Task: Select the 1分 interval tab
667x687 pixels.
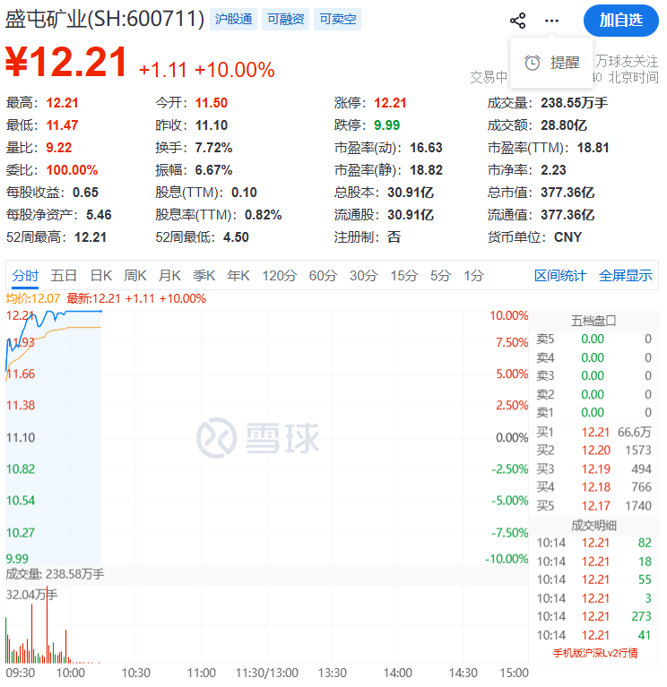Action: (x=473, y=276)
